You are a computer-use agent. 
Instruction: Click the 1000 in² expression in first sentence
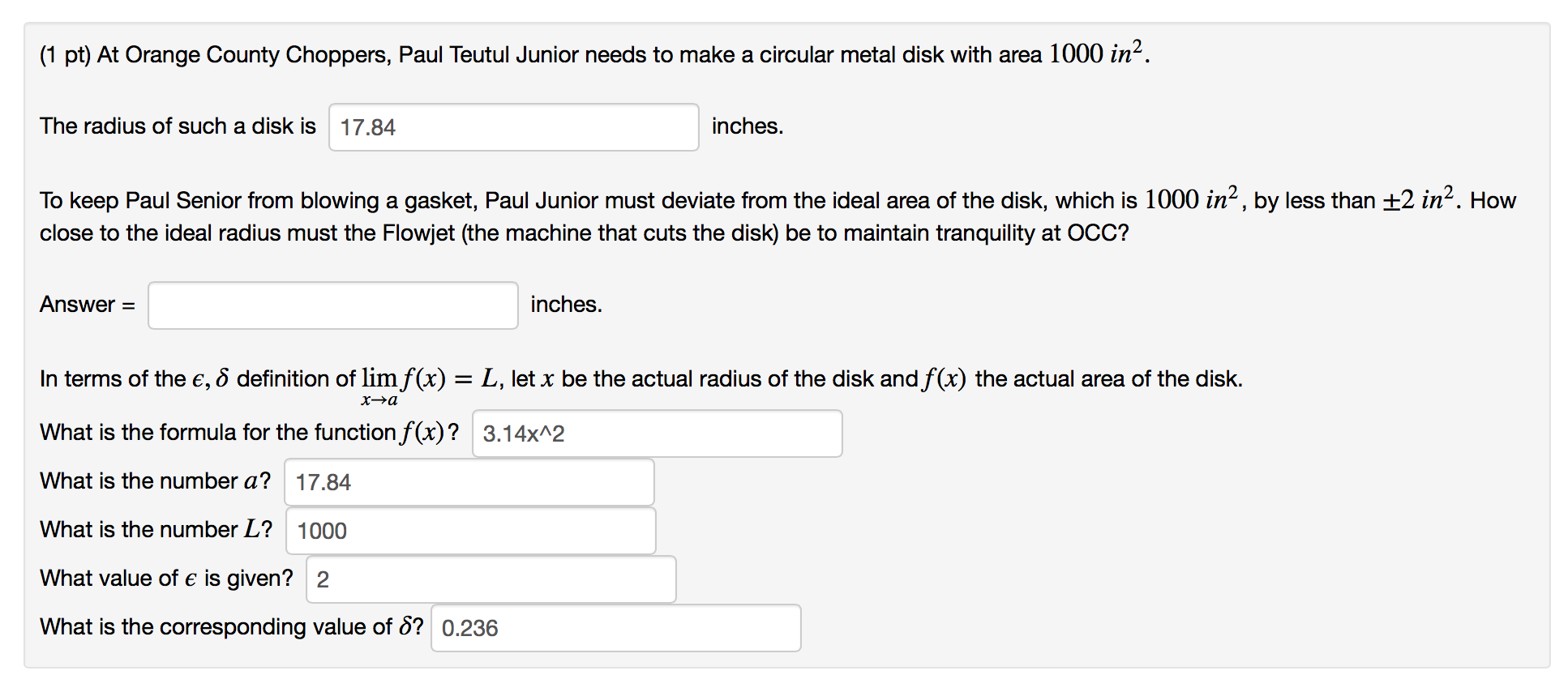point(1096,53)
